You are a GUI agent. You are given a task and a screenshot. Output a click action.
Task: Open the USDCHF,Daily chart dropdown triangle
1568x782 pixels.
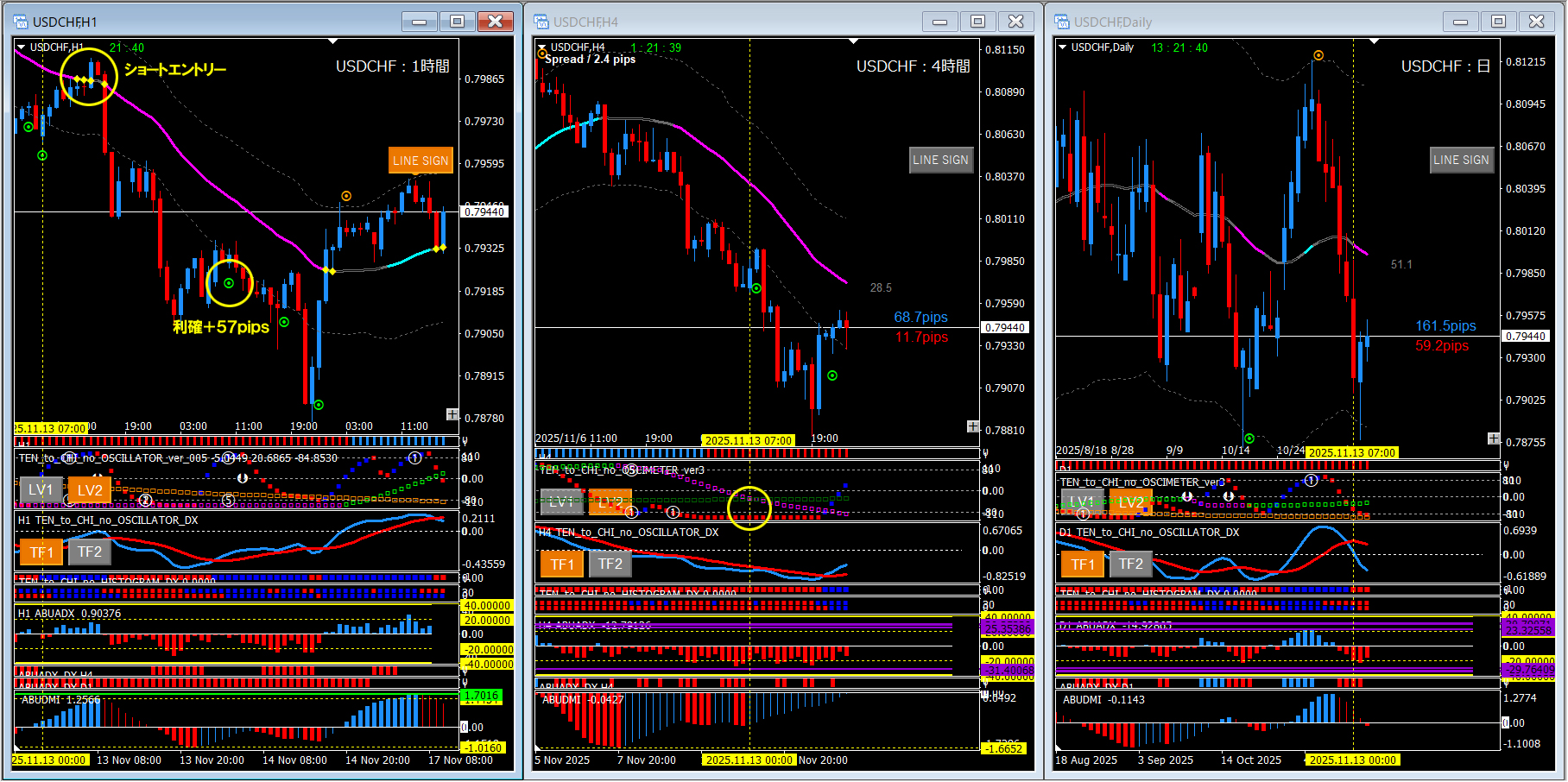tap(1062, 47)
